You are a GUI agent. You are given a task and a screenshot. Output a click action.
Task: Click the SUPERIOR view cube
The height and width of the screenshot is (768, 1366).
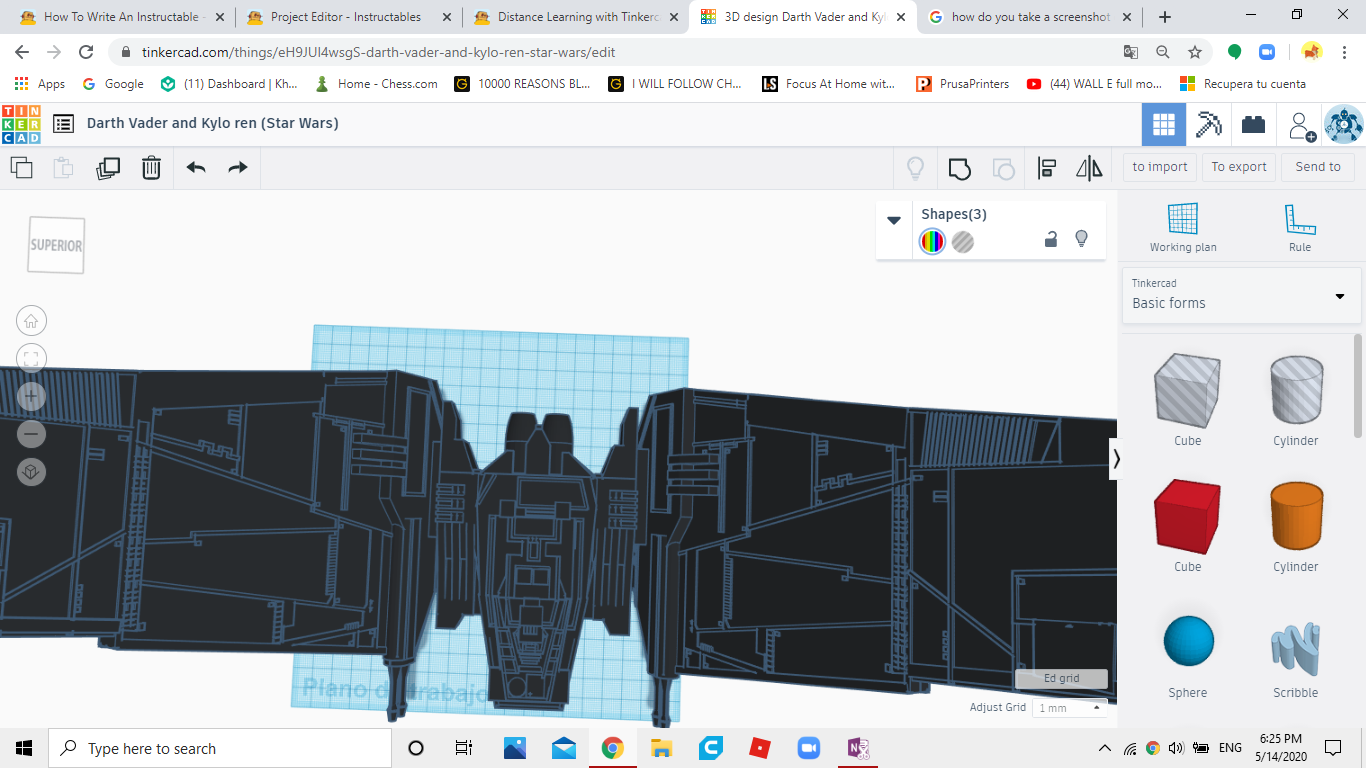click(x=56, y=245)
